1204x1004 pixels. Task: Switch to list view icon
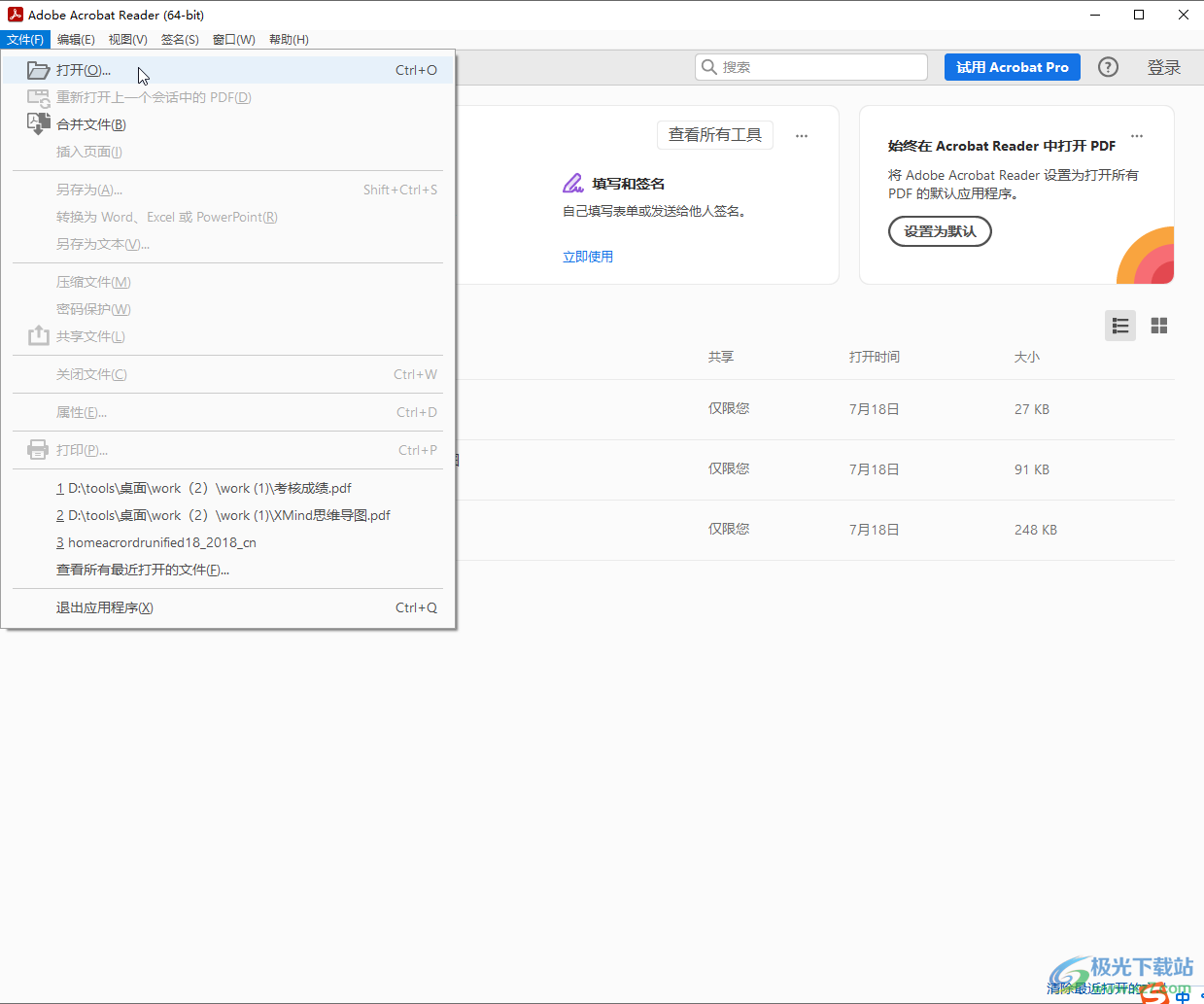pos(1120,326)
